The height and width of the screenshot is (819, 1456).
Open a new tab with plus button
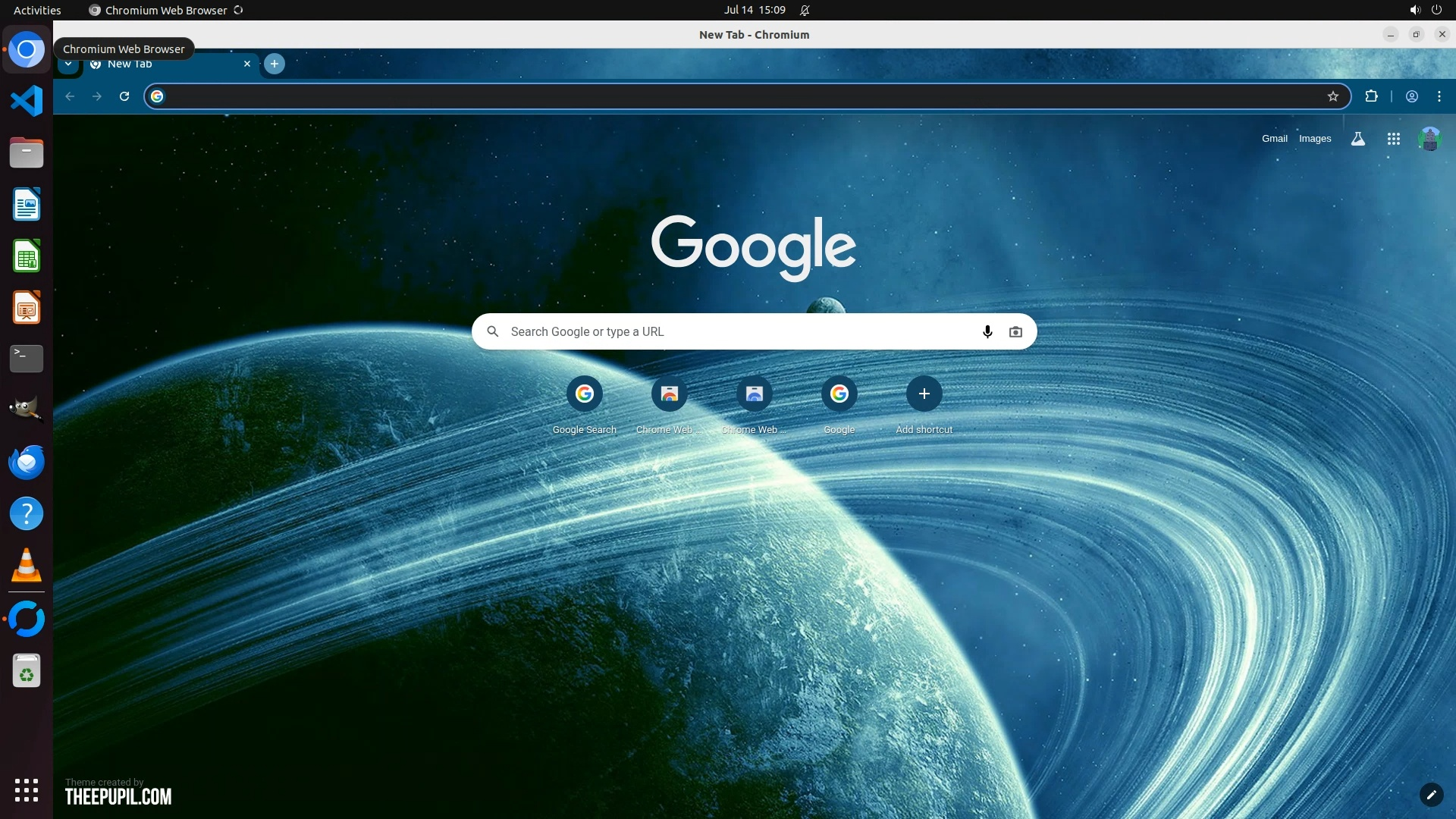(275, 64)
